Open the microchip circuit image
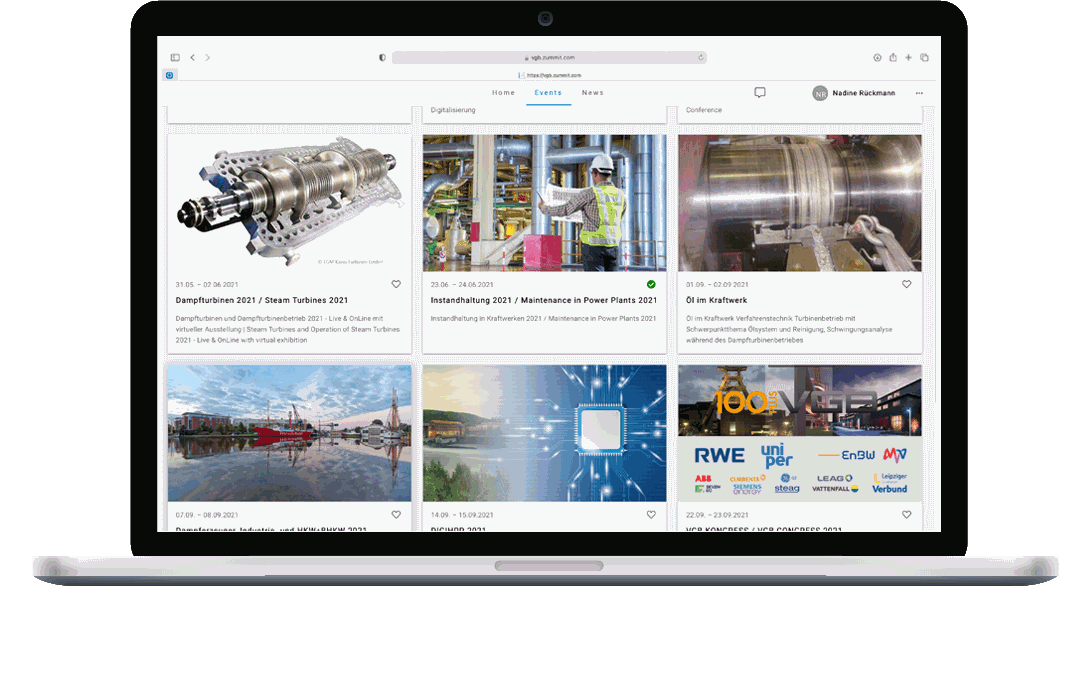 (545, 433)
